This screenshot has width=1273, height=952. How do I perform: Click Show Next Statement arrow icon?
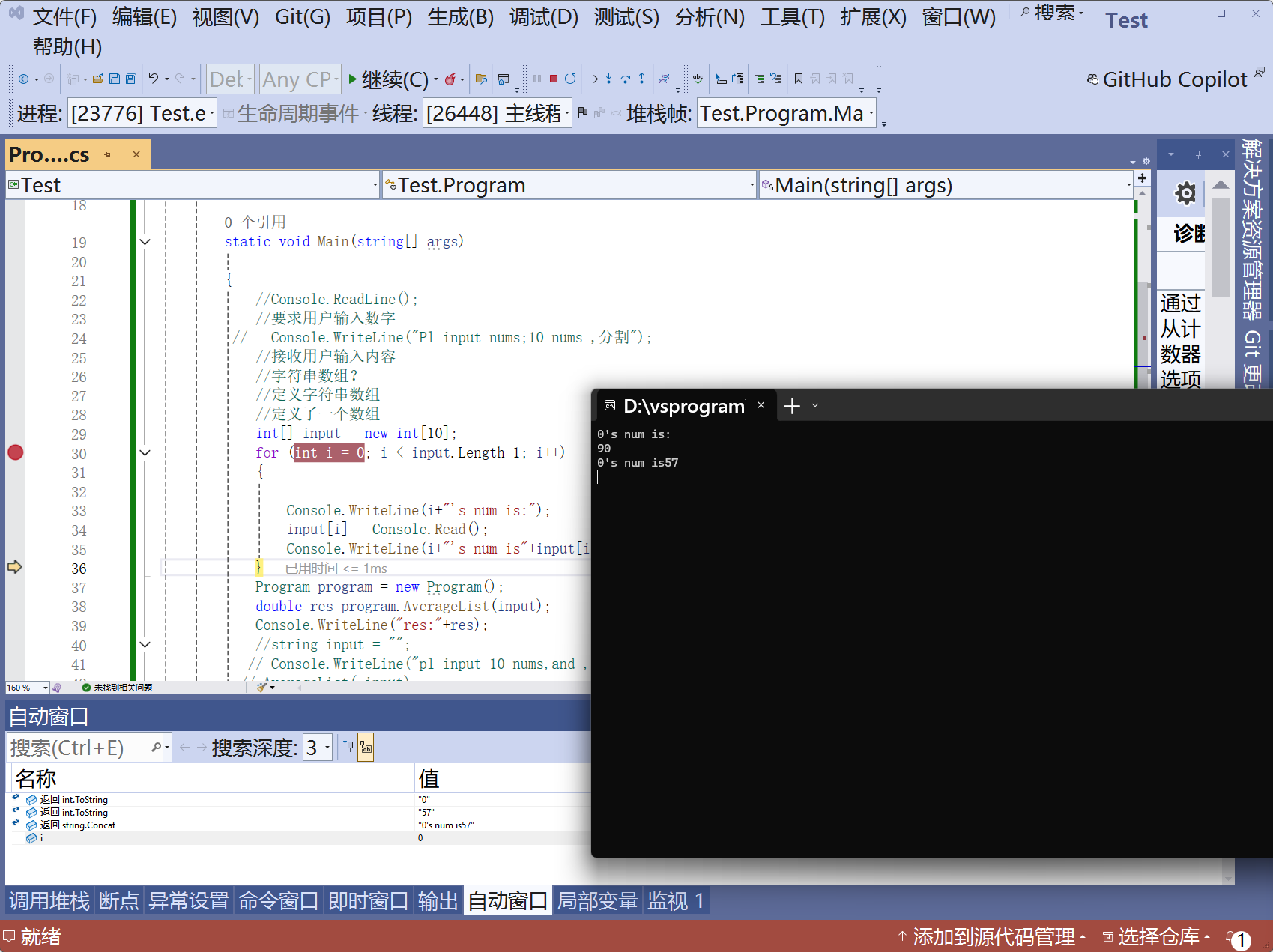point(593,79)
